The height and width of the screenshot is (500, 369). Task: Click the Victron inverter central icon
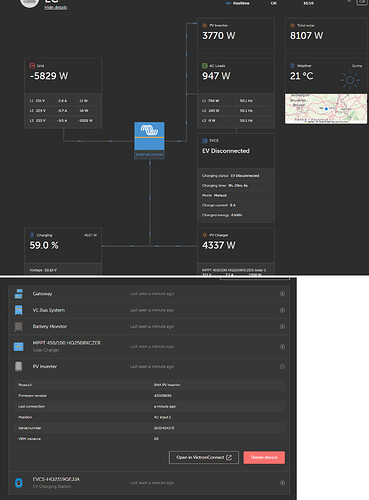[x=149, y=136]
